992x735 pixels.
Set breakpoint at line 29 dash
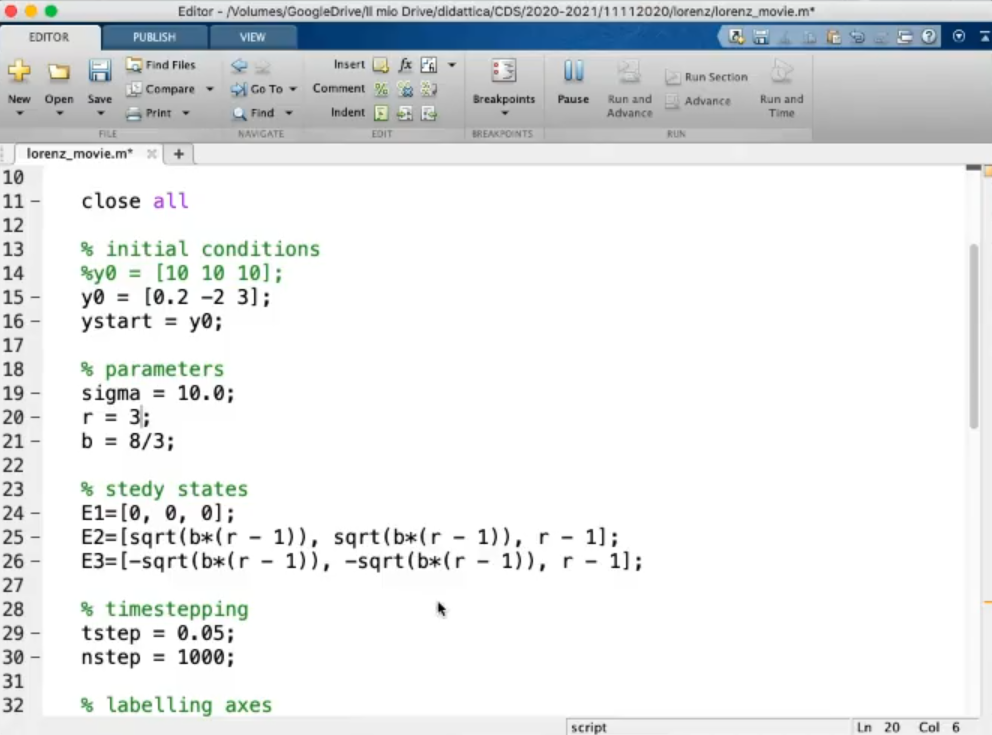pos(36,634)
